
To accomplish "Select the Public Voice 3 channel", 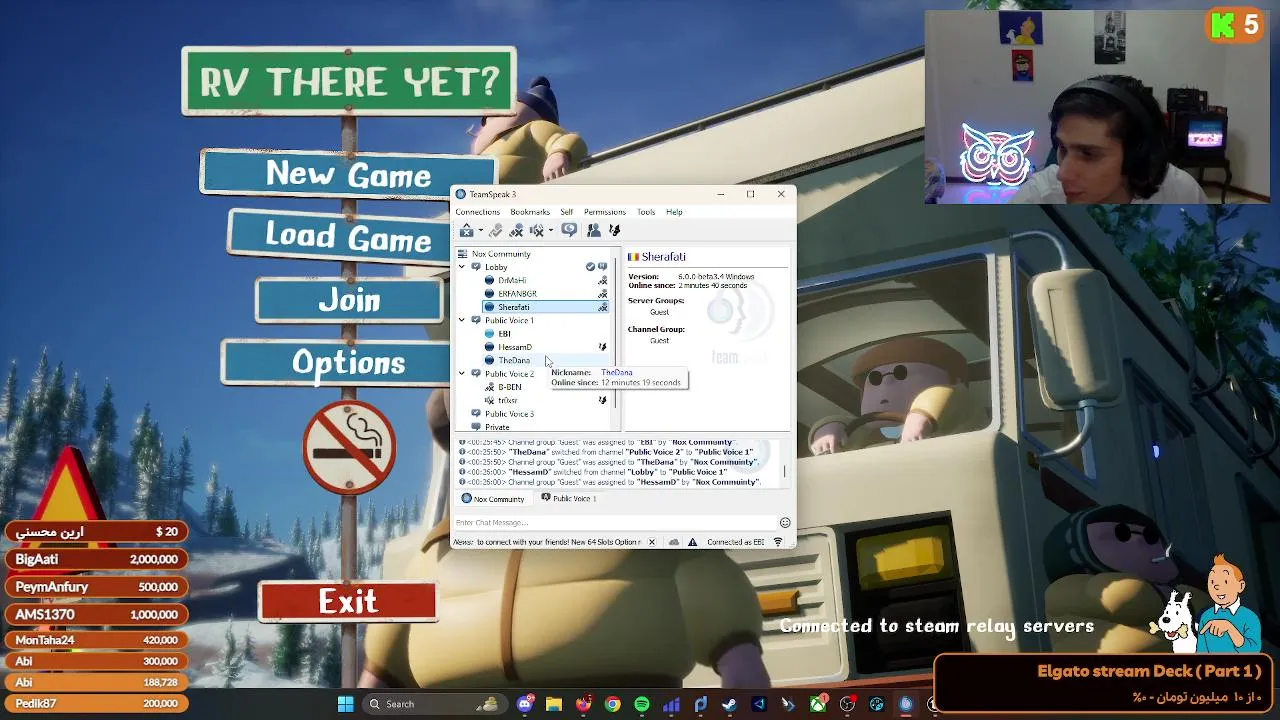I will [509, 414].
